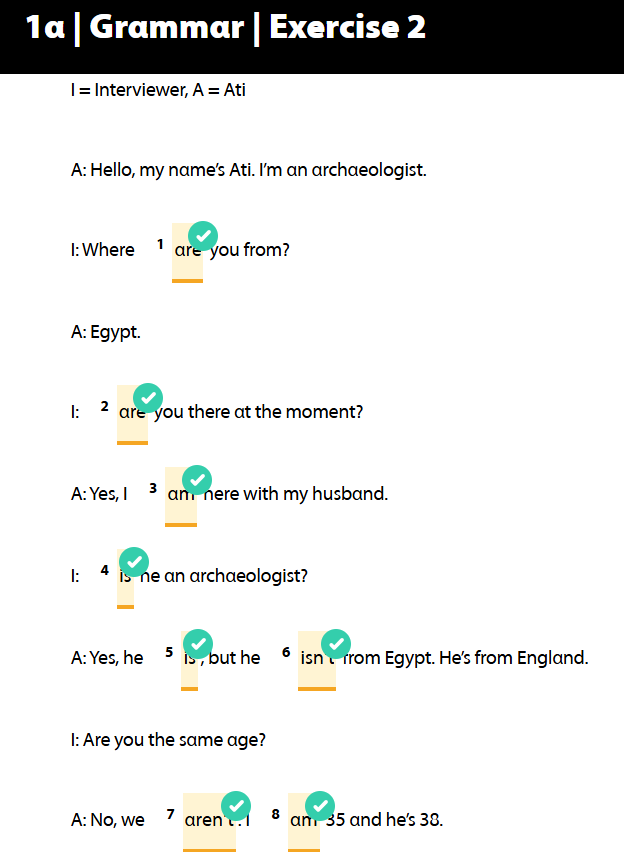Click the green checkmark on answer 8

pos(320,806)
